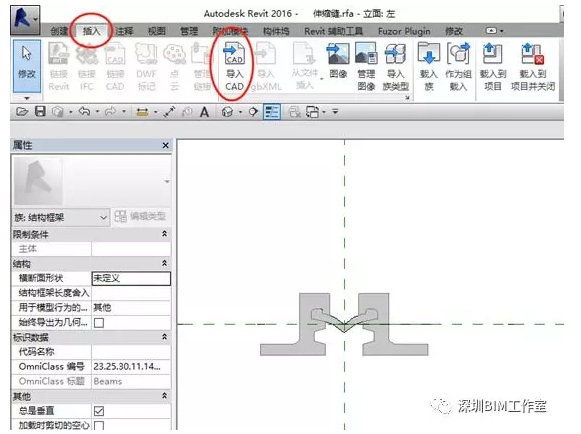581x434 pixels.
Task: Click the aligned dimension measure icon
Action: pos(142,112)
